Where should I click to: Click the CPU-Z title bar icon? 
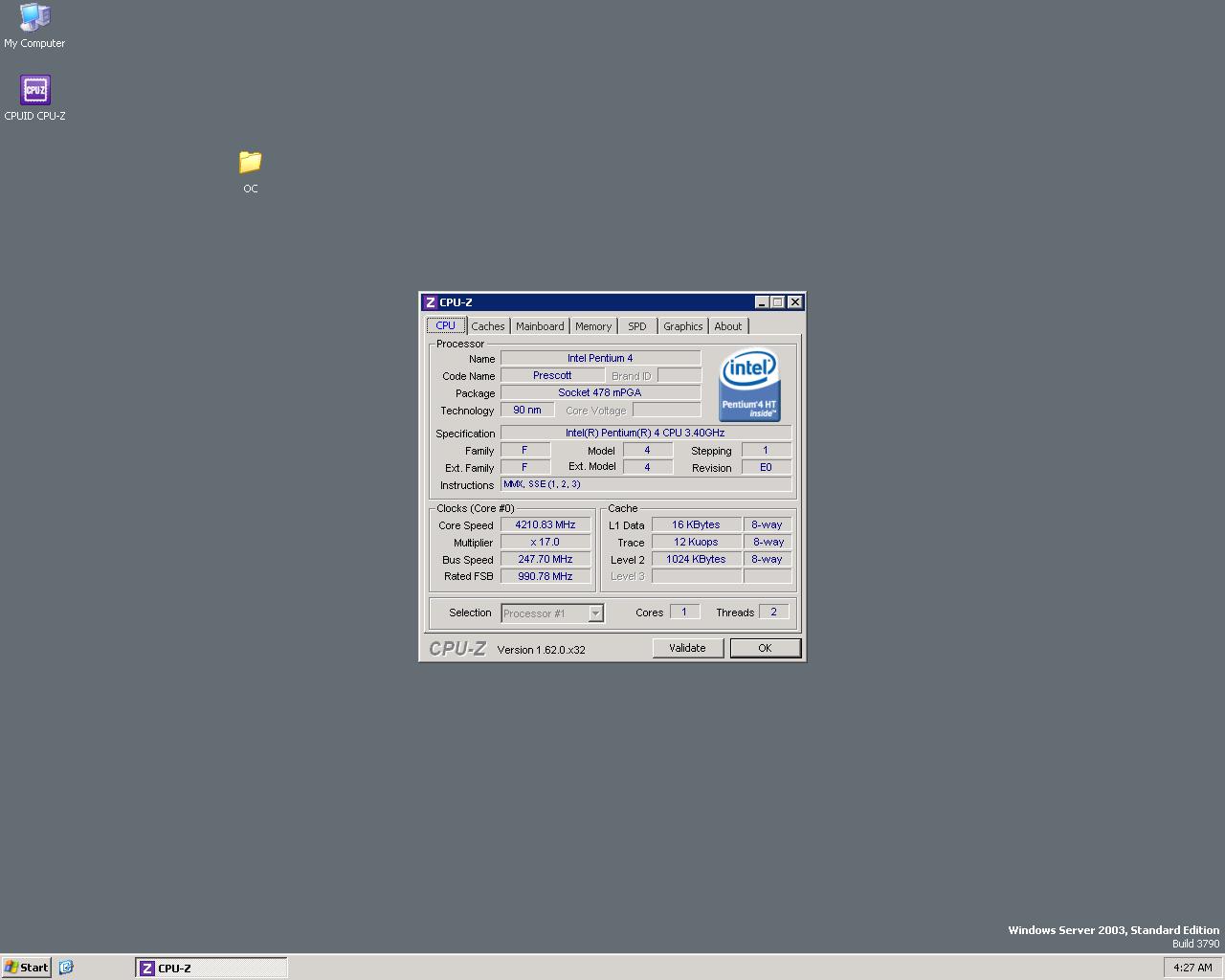click(x=431, y=302)
